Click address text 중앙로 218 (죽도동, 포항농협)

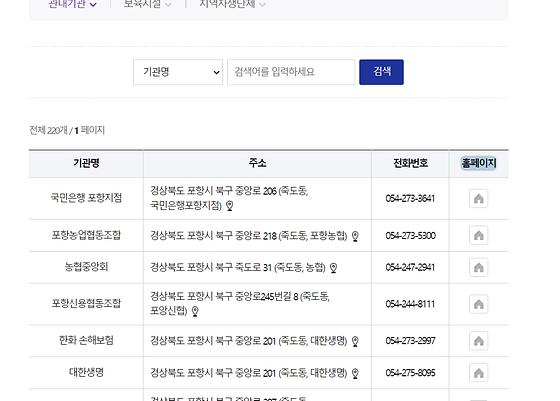coord(291,236)
